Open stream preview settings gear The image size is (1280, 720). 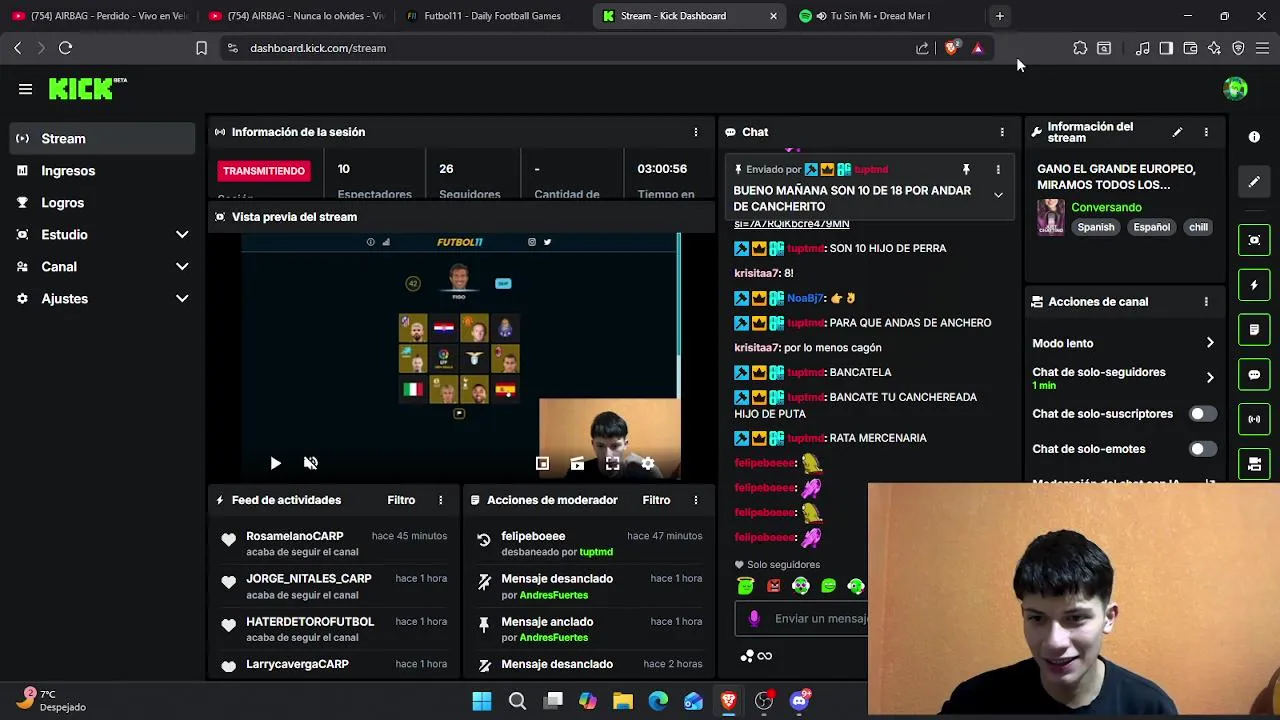tap(648, 463)
